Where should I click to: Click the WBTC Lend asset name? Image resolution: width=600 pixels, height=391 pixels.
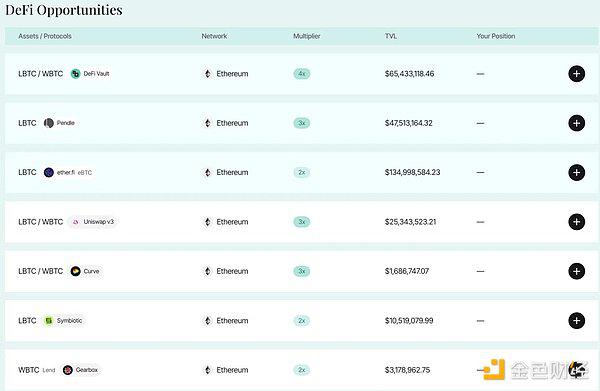[37, 370]
